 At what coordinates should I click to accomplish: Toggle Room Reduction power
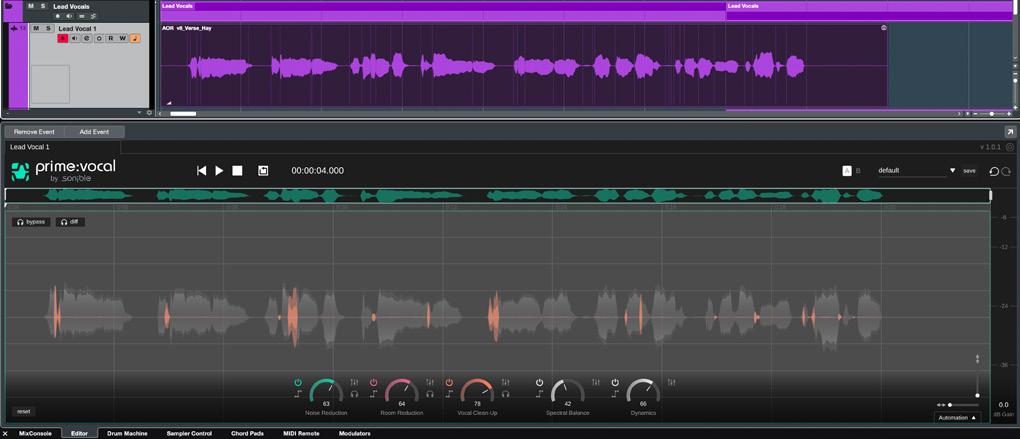click(x=373, y=382)
